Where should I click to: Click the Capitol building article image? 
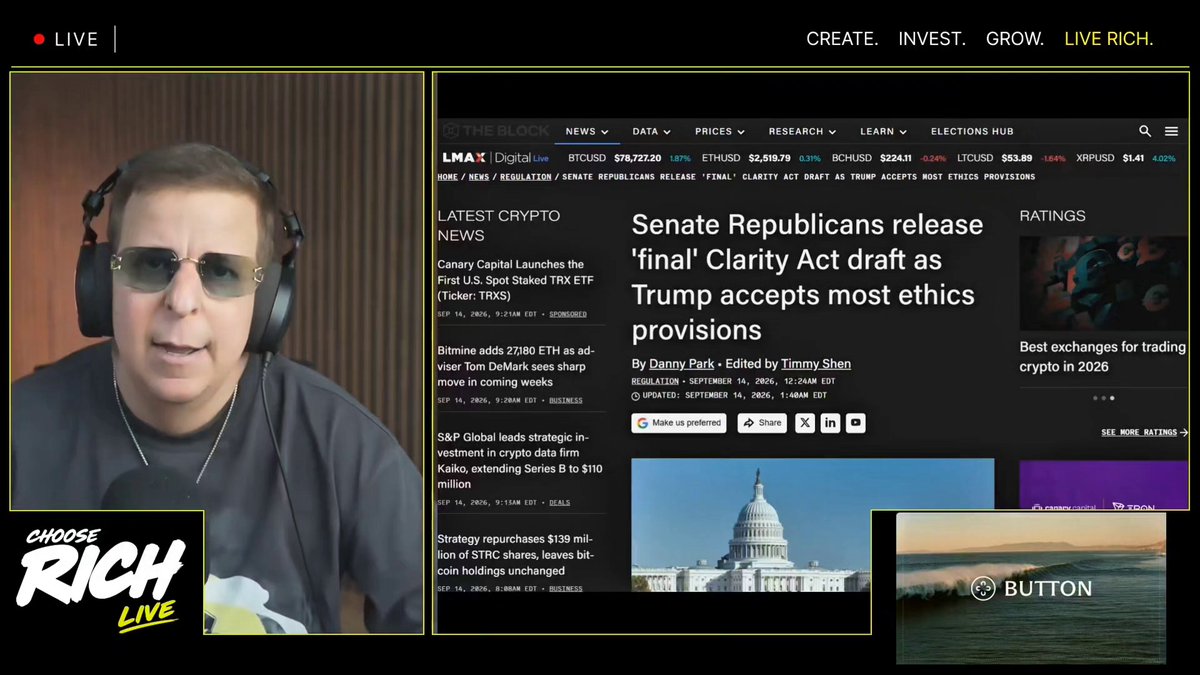tap(813, 525)
